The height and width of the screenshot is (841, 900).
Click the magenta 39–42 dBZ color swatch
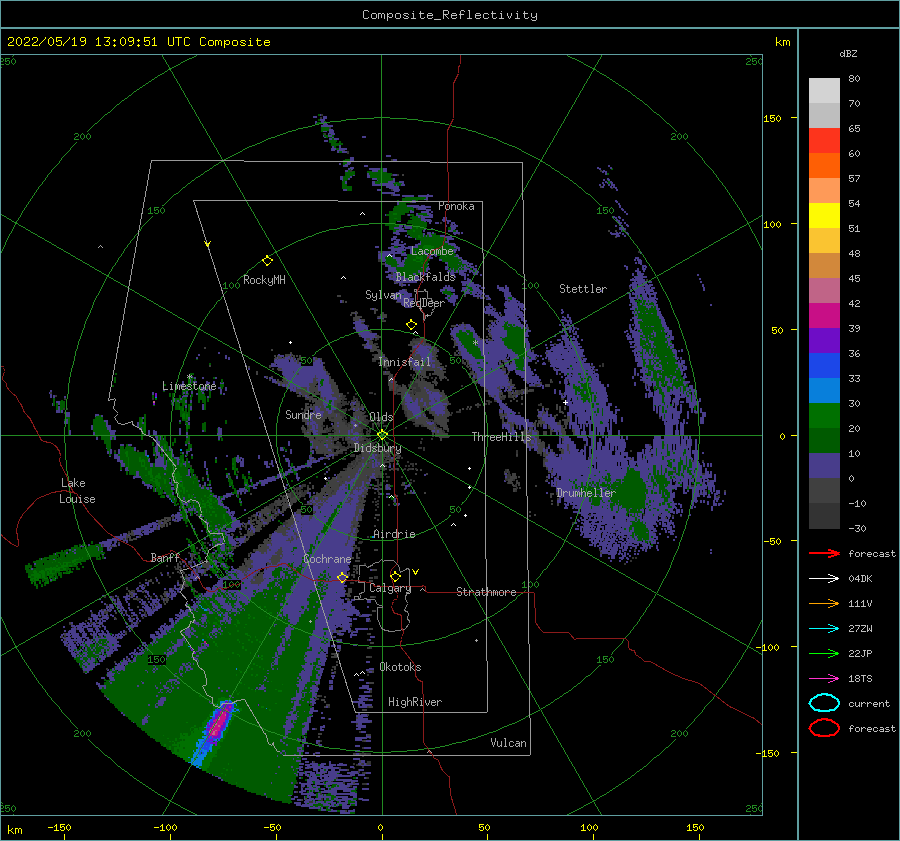[824, 316]
